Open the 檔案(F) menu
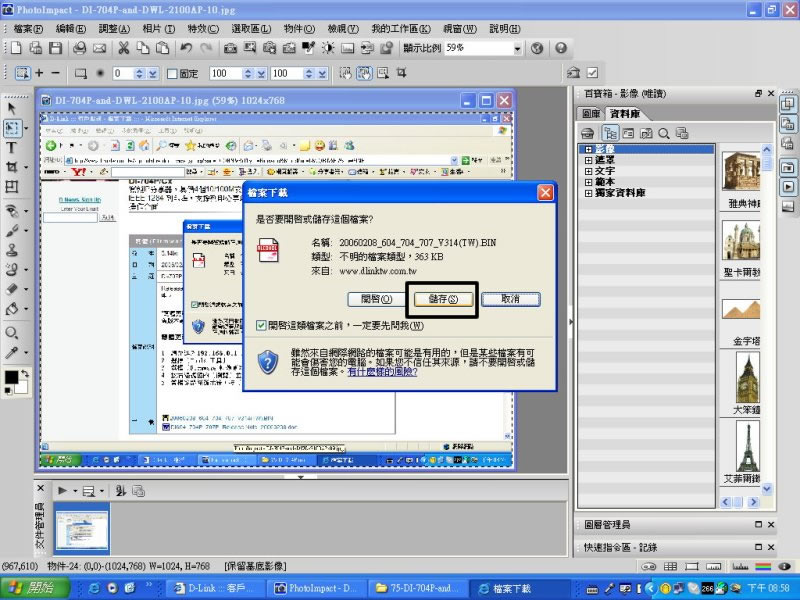Screen dimensions: 800x600 coord(28,29)
